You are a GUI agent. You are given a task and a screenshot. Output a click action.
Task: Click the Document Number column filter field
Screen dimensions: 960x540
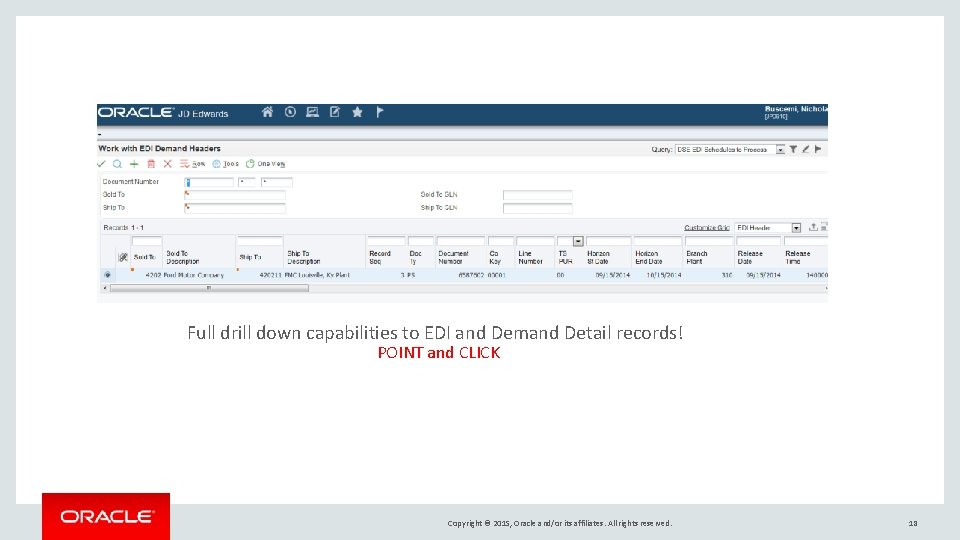point(460,241)
